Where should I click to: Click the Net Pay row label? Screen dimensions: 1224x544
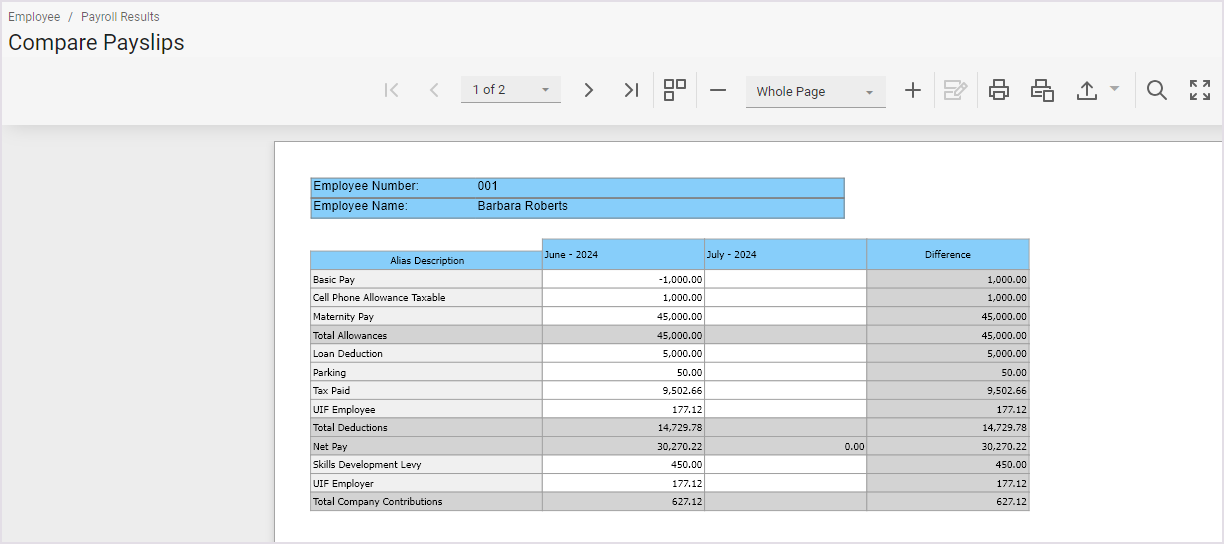click(x=330, y=446)
